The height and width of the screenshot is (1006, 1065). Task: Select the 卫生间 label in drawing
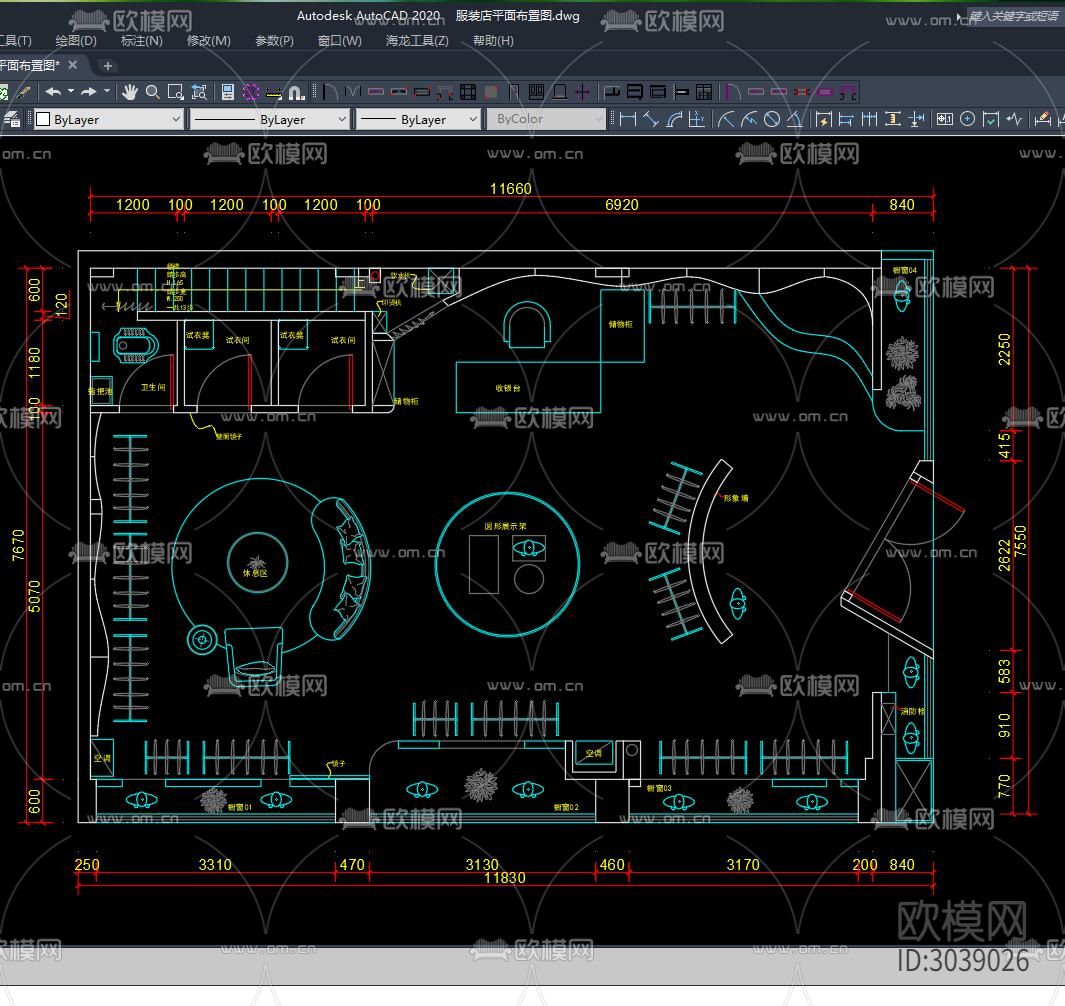pyautogui.click(x=153, y=387)
